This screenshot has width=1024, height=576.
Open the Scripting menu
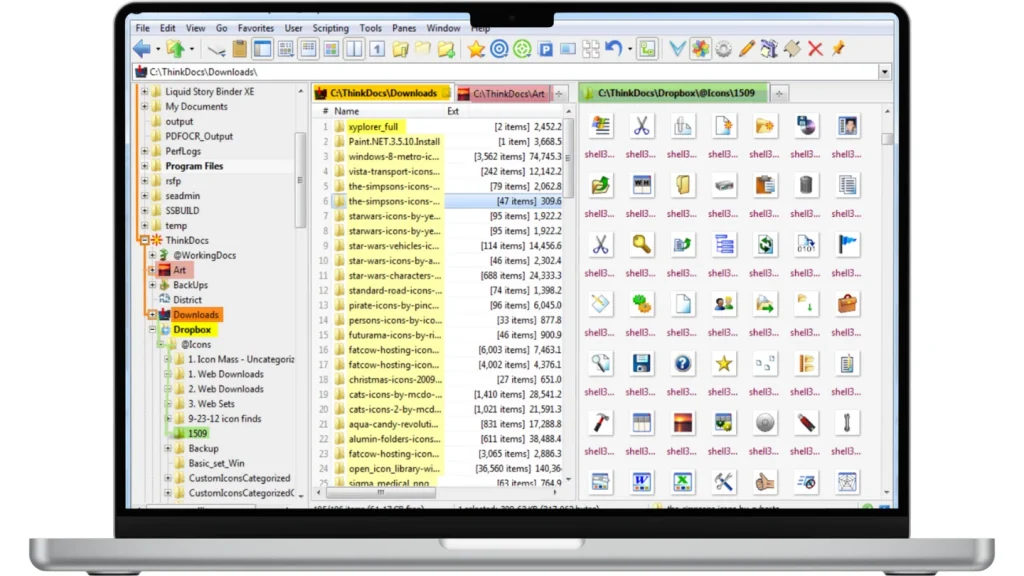point(330,28)
